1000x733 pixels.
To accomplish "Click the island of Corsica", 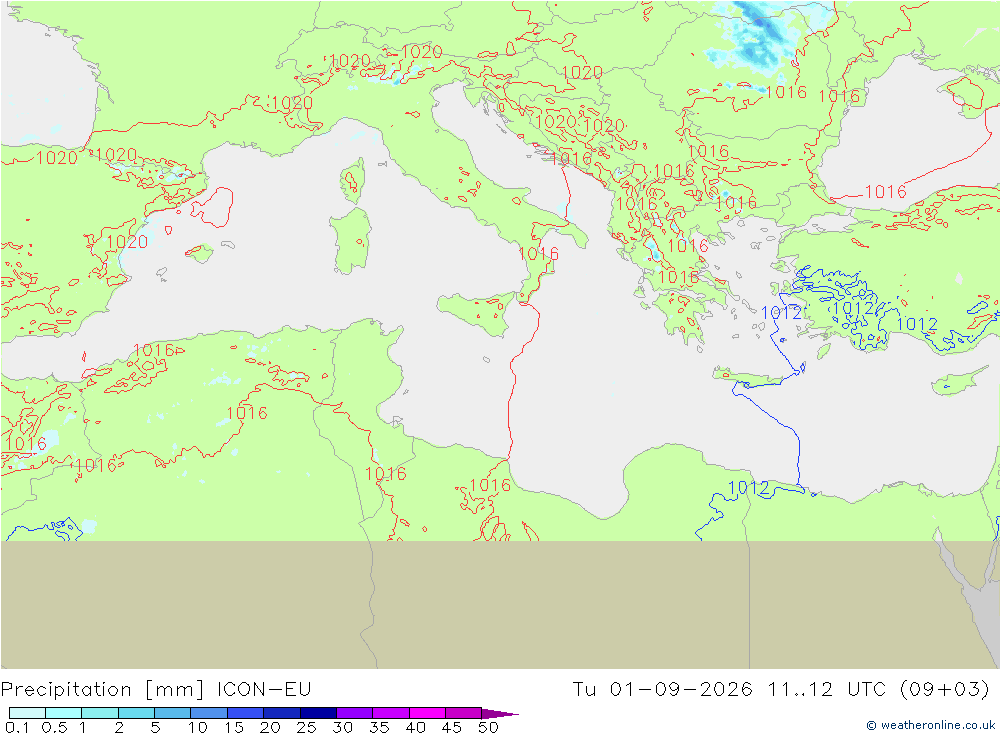I will click(353, 181).
